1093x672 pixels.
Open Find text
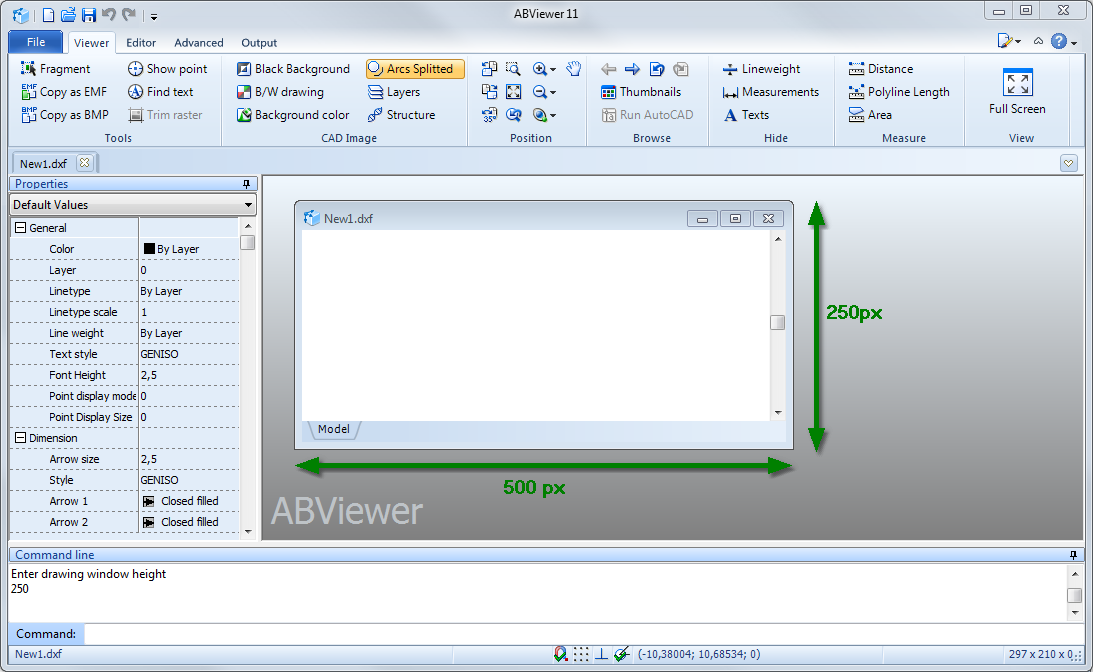coord(160,91)
